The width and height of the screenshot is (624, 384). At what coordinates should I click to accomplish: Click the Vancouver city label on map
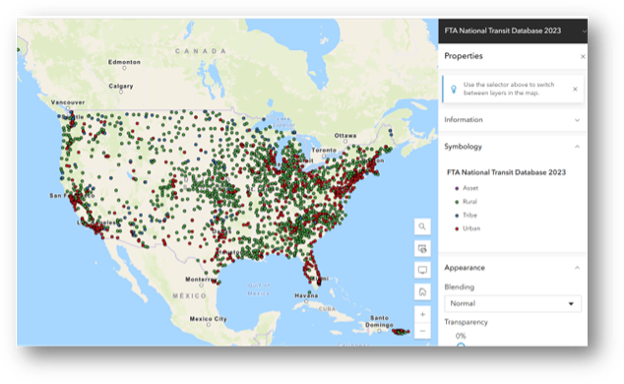(68, 102)
